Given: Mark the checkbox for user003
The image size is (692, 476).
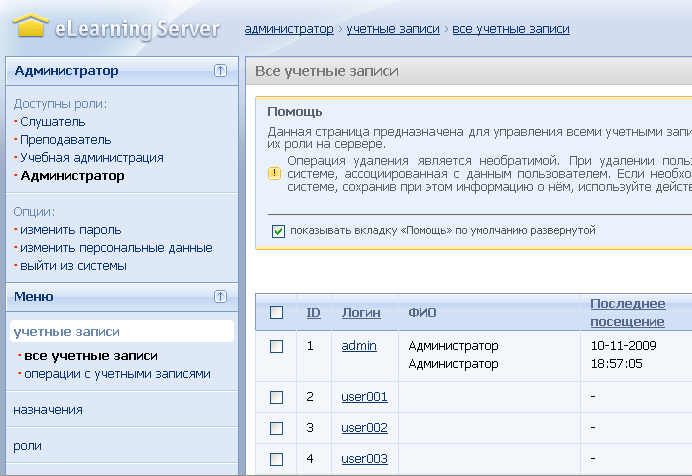Looking at the screenshot, I should [x=277, y=459].
